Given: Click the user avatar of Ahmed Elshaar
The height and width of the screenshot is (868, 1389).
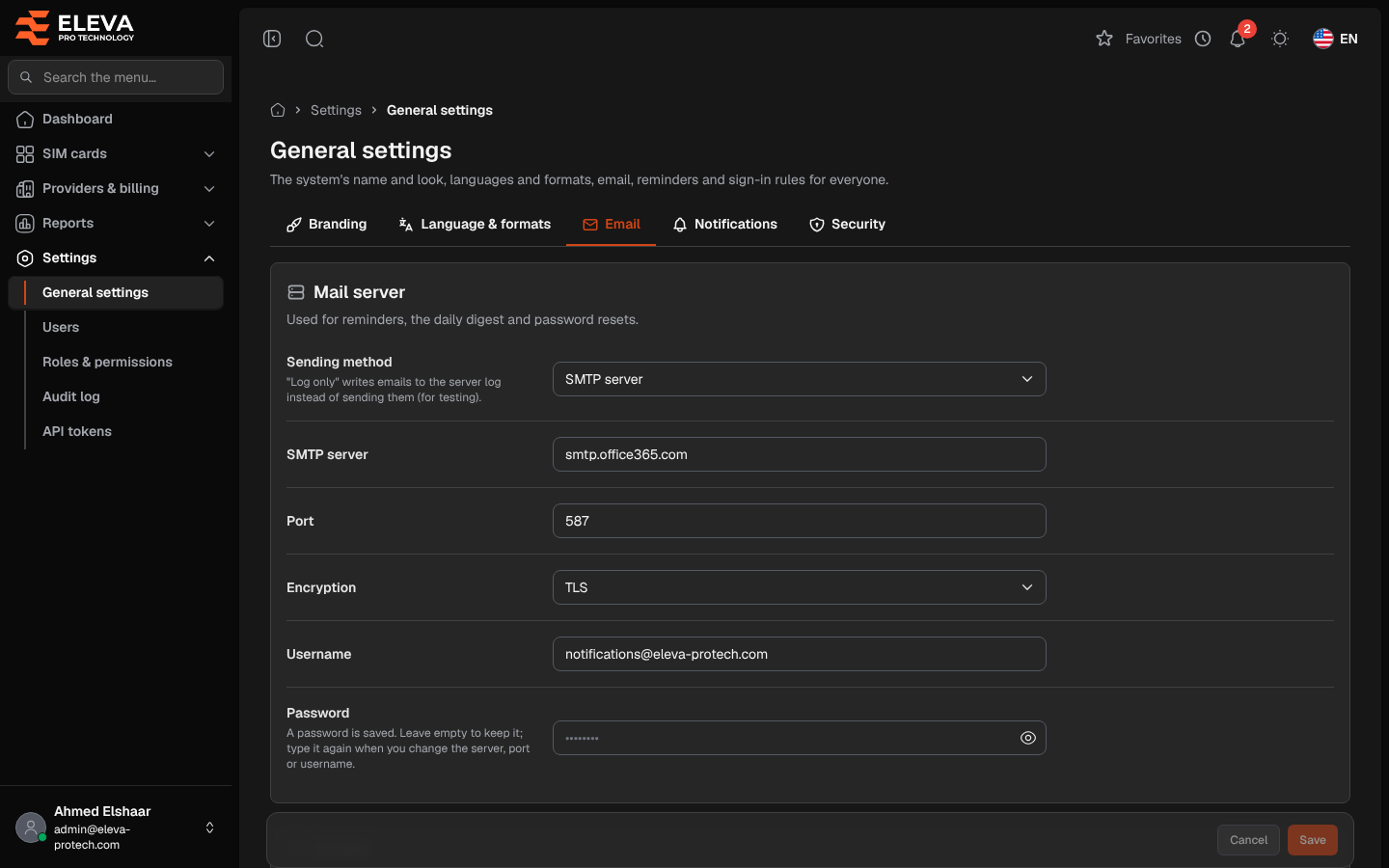Looking at the screenshot, I should [31, 827].
